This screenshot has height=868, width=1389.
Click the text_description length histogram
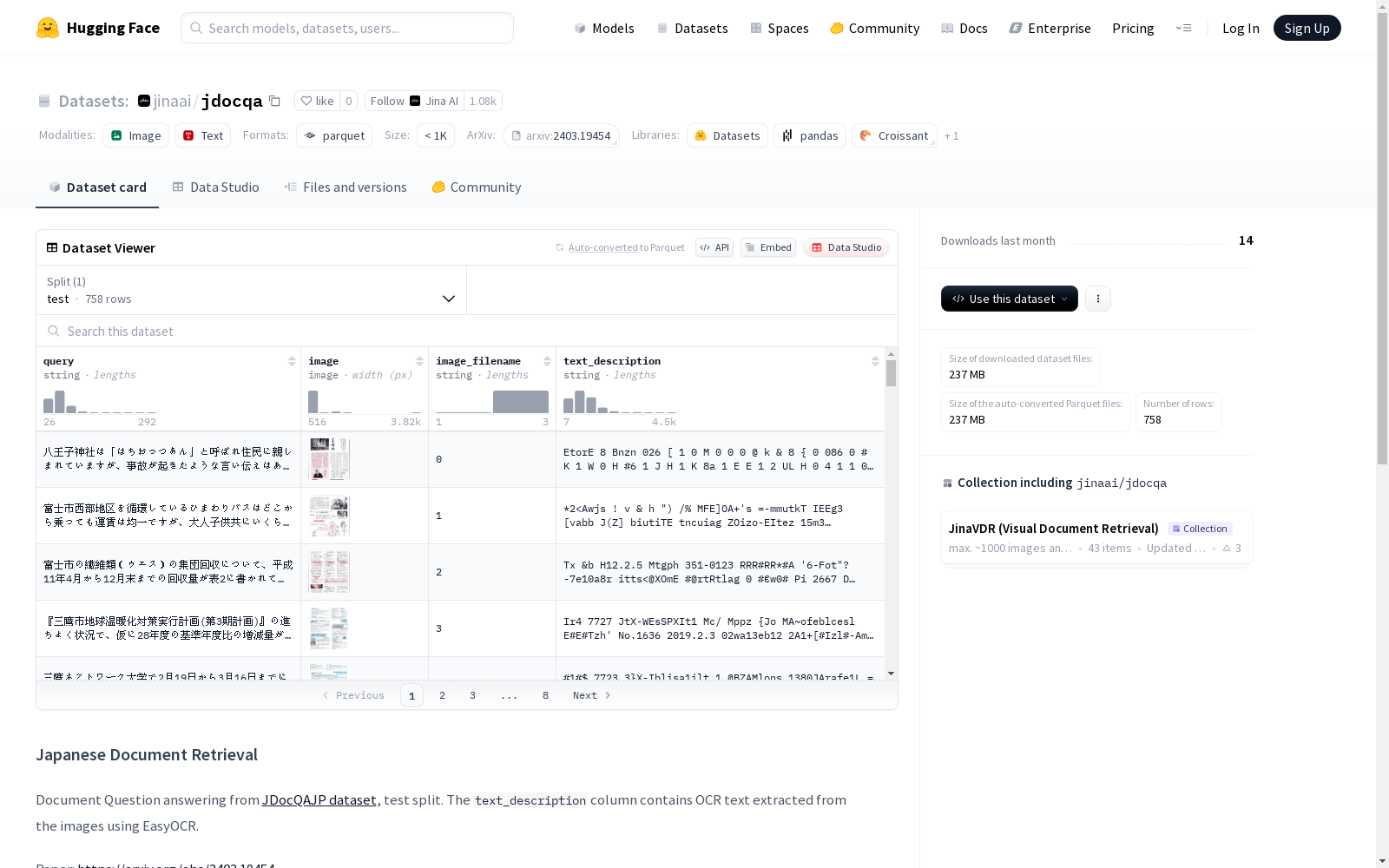tap(620, 402)
